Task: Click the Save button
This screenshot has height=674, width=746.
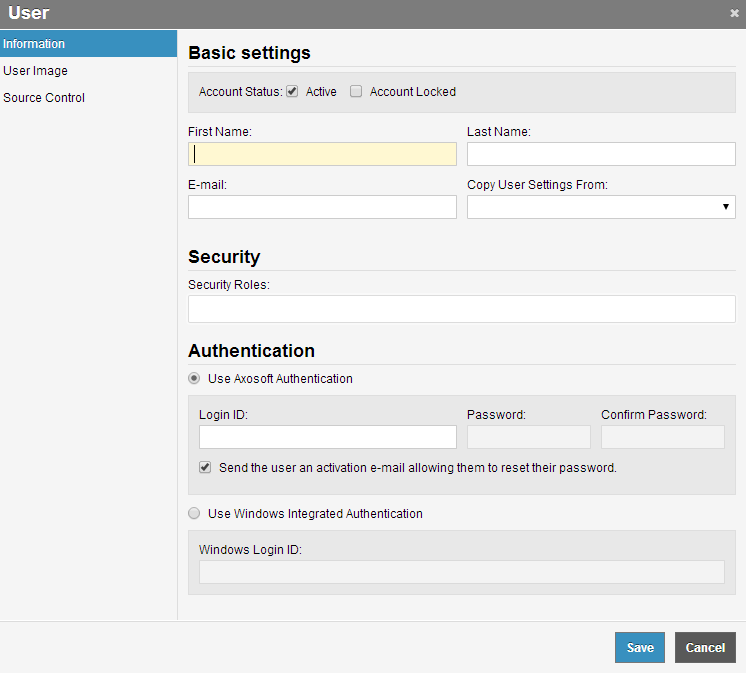Action: point(639,647)
